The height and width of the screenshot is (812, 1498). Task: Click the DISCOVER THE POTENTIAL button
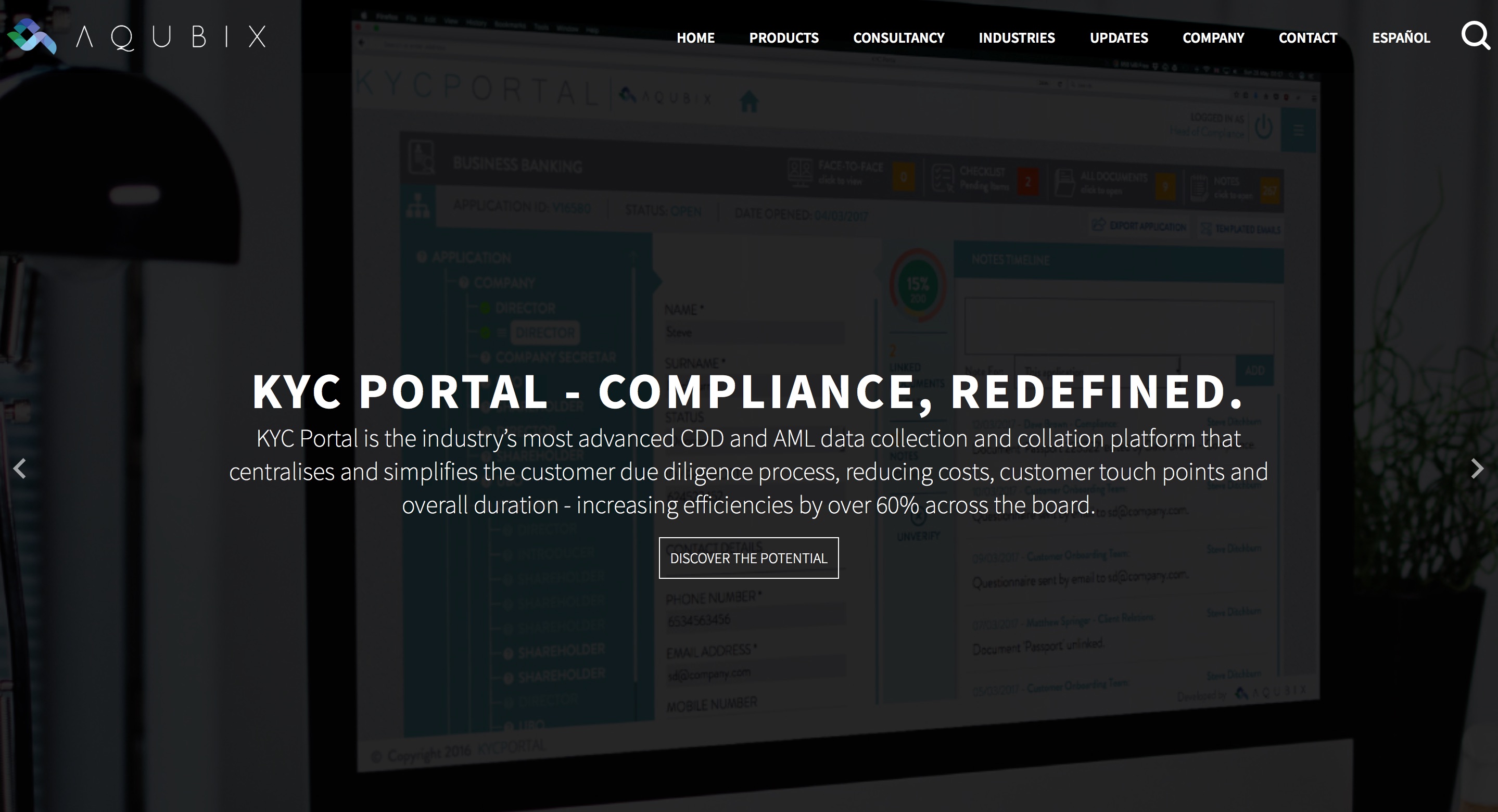tap(748, 558)
